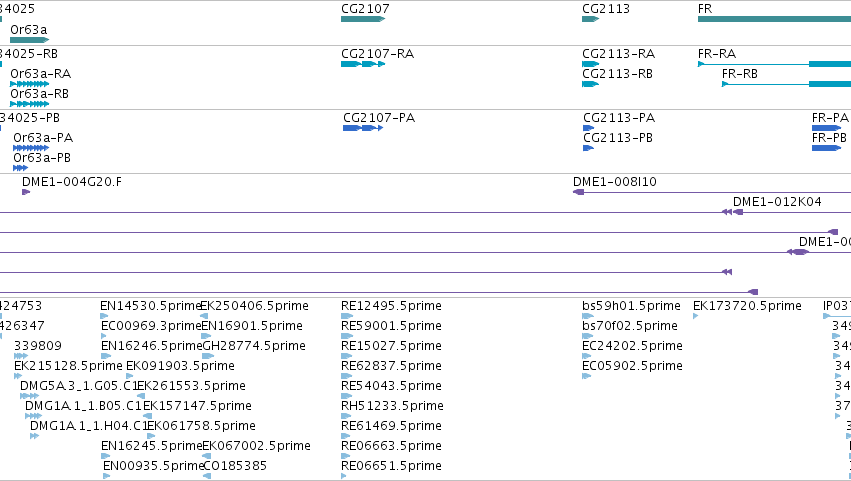Select transcript CG2107-RA
The height and width of the screenshot is (481, 851).
[363, 64]
